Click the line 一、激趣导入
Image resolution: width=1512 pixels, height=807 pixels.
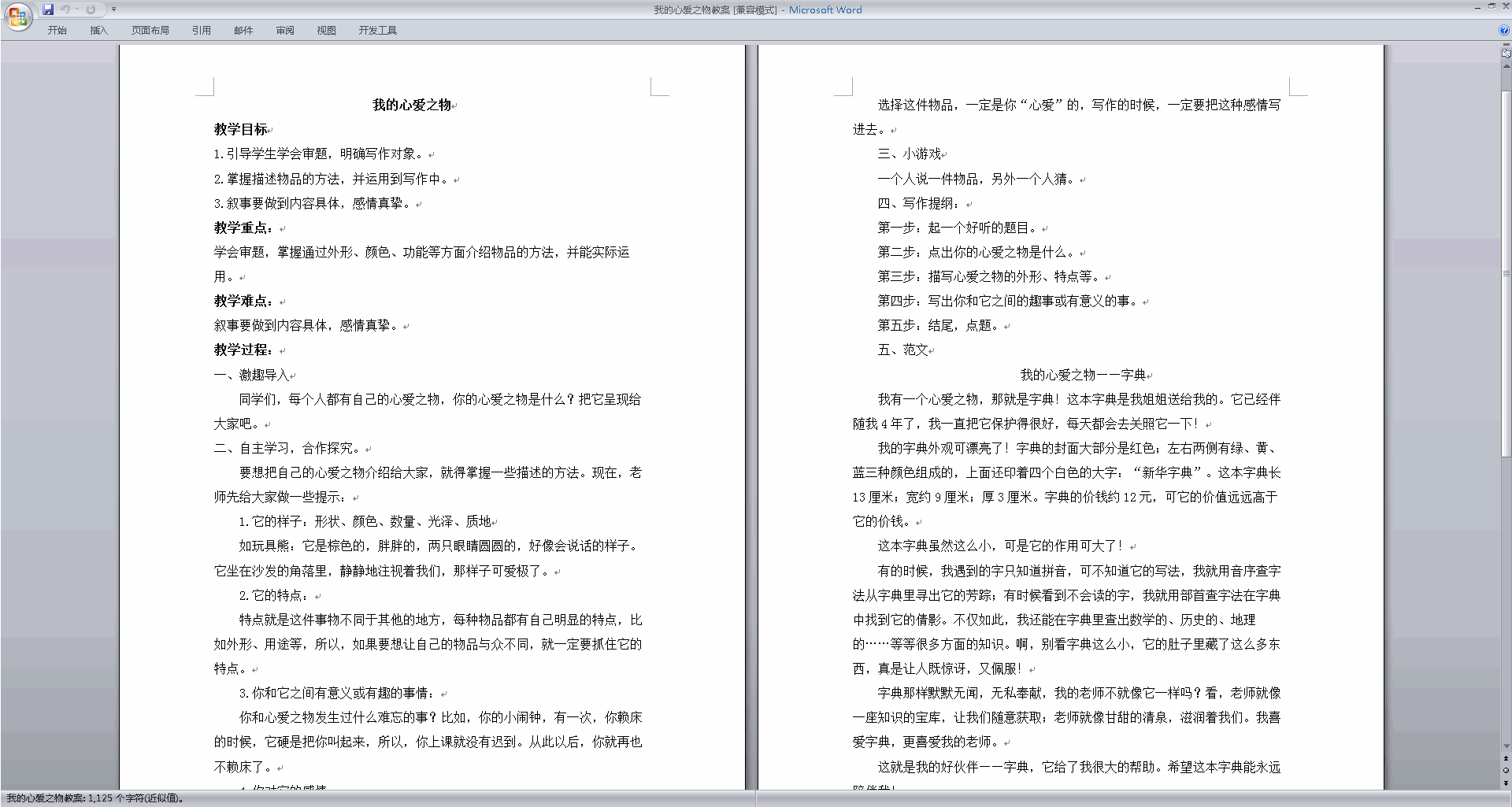[x=252, y=375]
